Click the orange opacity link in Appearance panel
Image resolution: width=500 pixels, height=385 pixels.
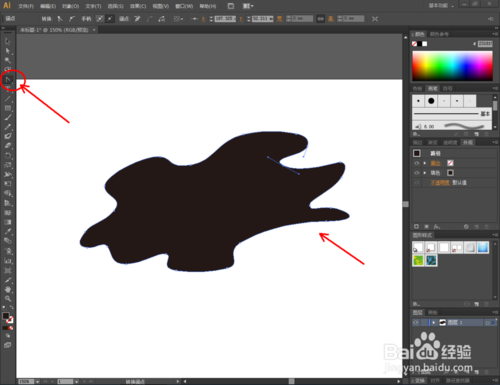pos(440,183)
